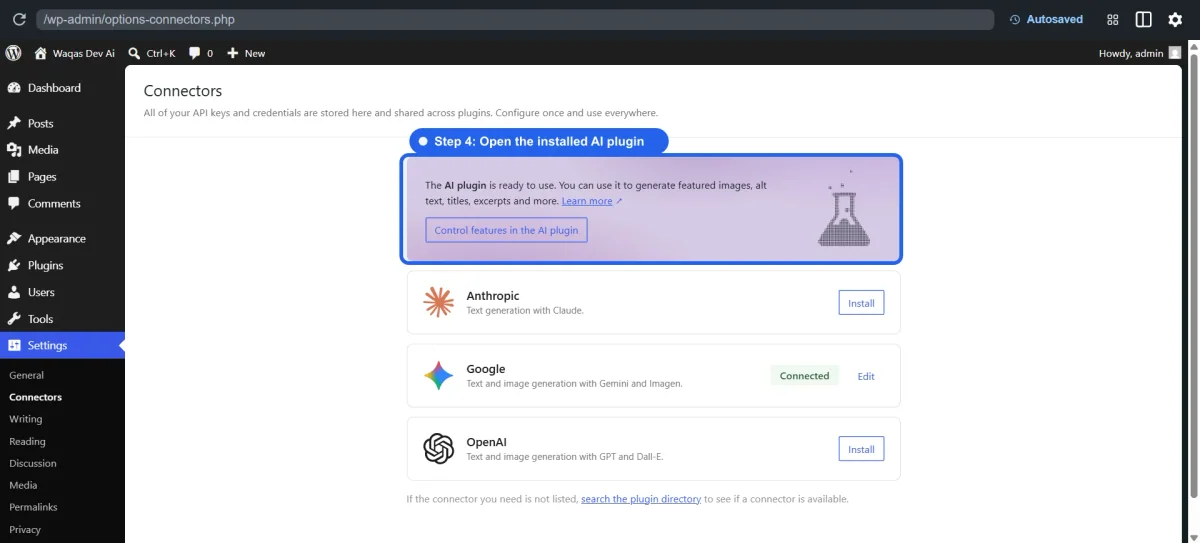Install the Anthropic connector
The image size is (1200, 543).
coord(861,303)
